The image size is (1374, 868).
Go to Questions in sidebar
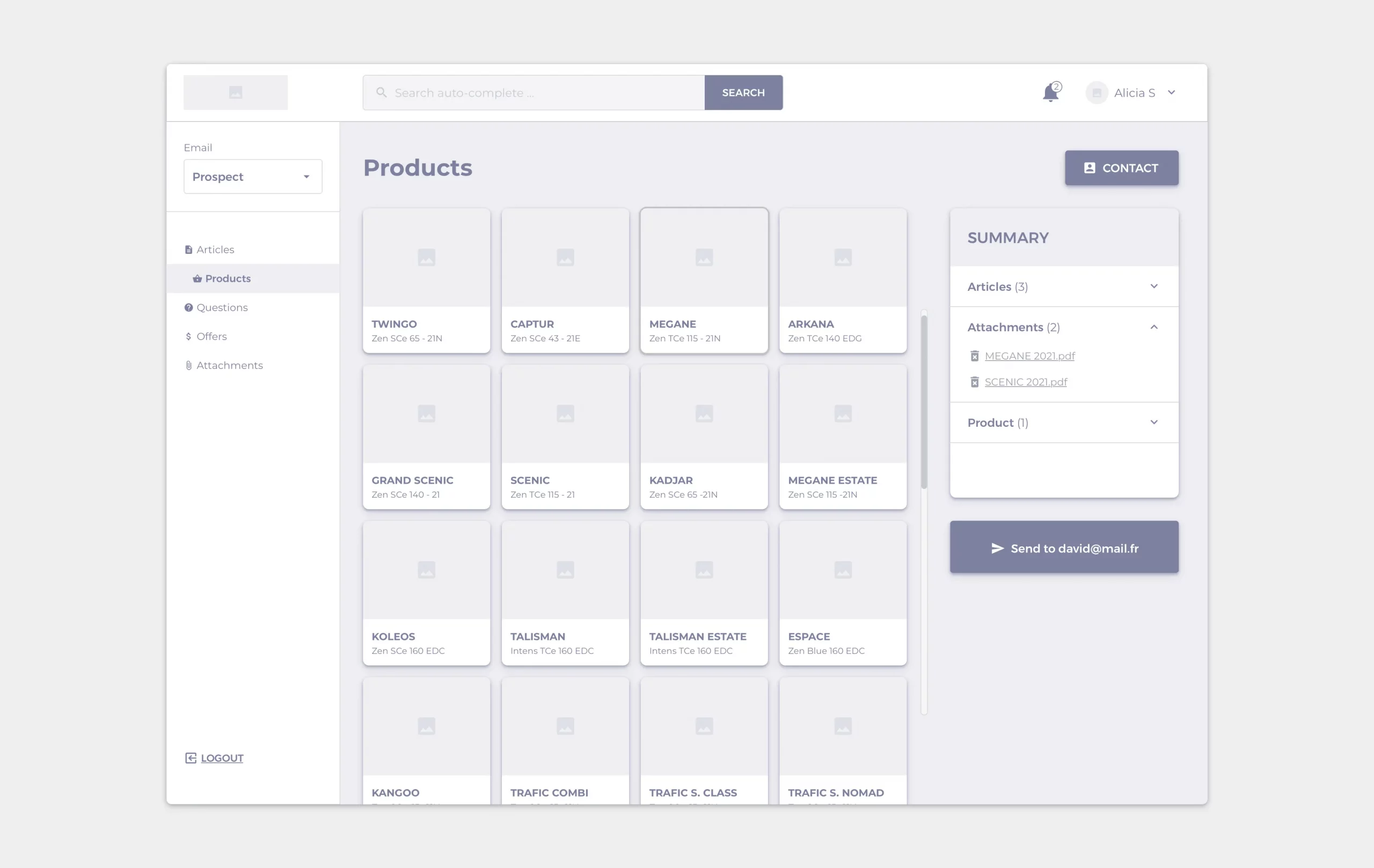tap(221, 308)
